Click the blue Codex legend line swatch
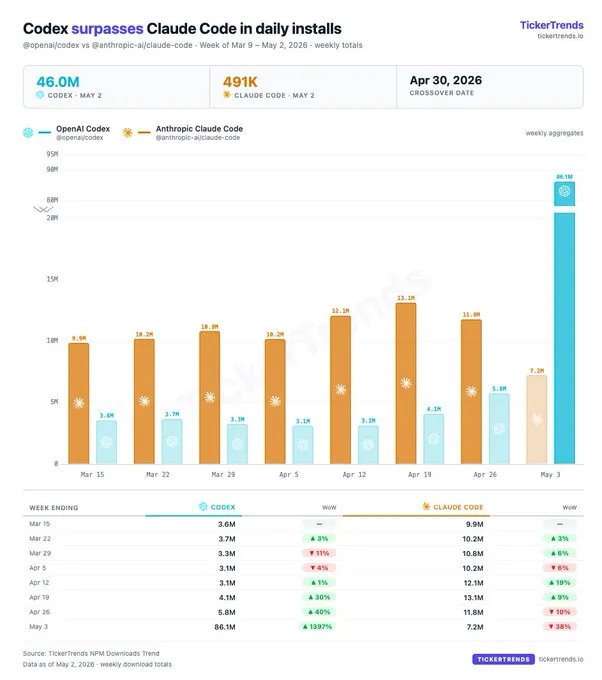 click(45, 133)
